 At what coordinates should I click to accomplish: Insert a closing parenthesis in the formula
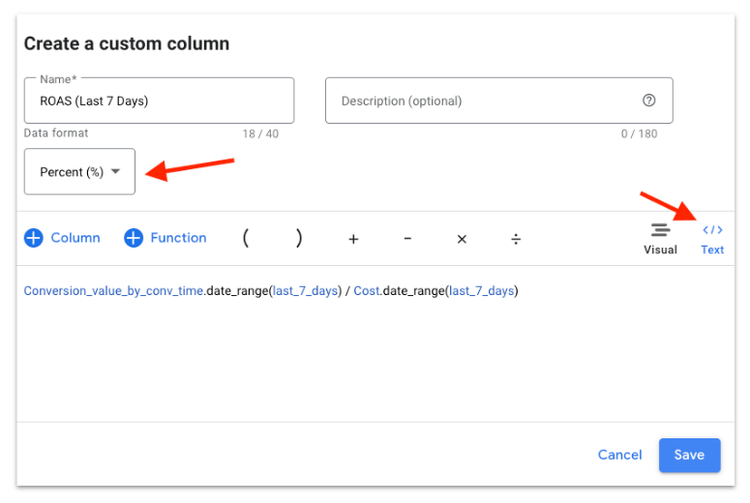pyautogui.click(x=299, y=238)
